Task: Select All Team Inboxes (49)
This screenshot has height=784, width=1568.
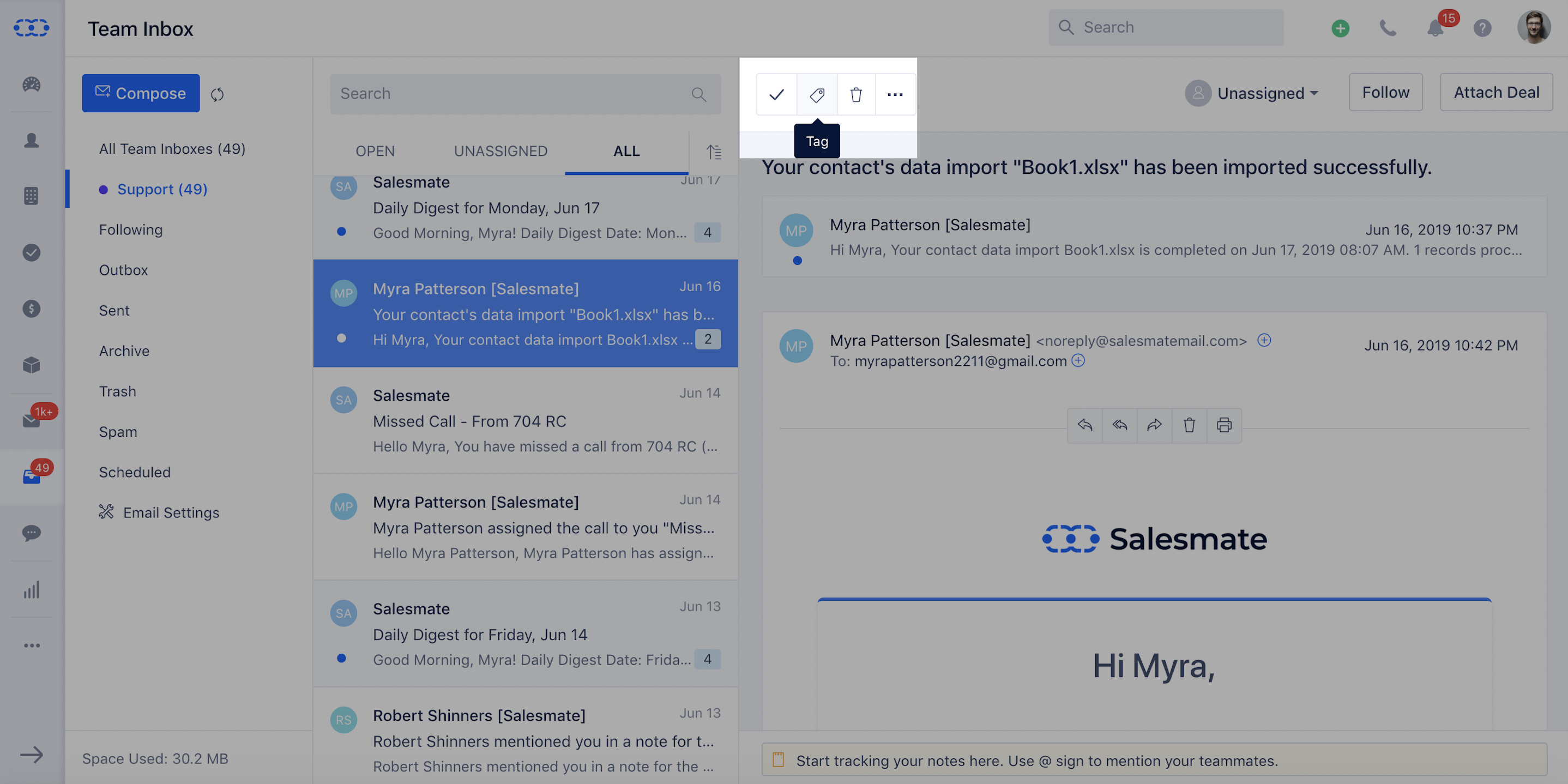Action: coord(172,148)
